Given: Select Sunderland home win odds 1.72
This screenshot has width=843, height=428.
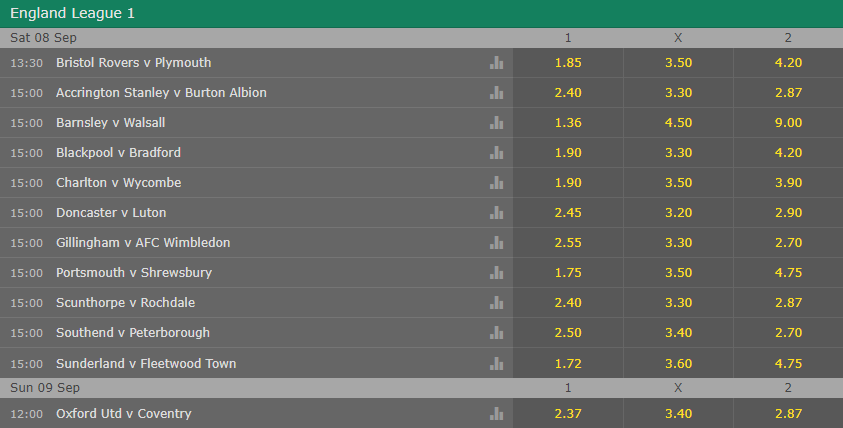Looking at the screenshot, I should (x=568, y=363).
